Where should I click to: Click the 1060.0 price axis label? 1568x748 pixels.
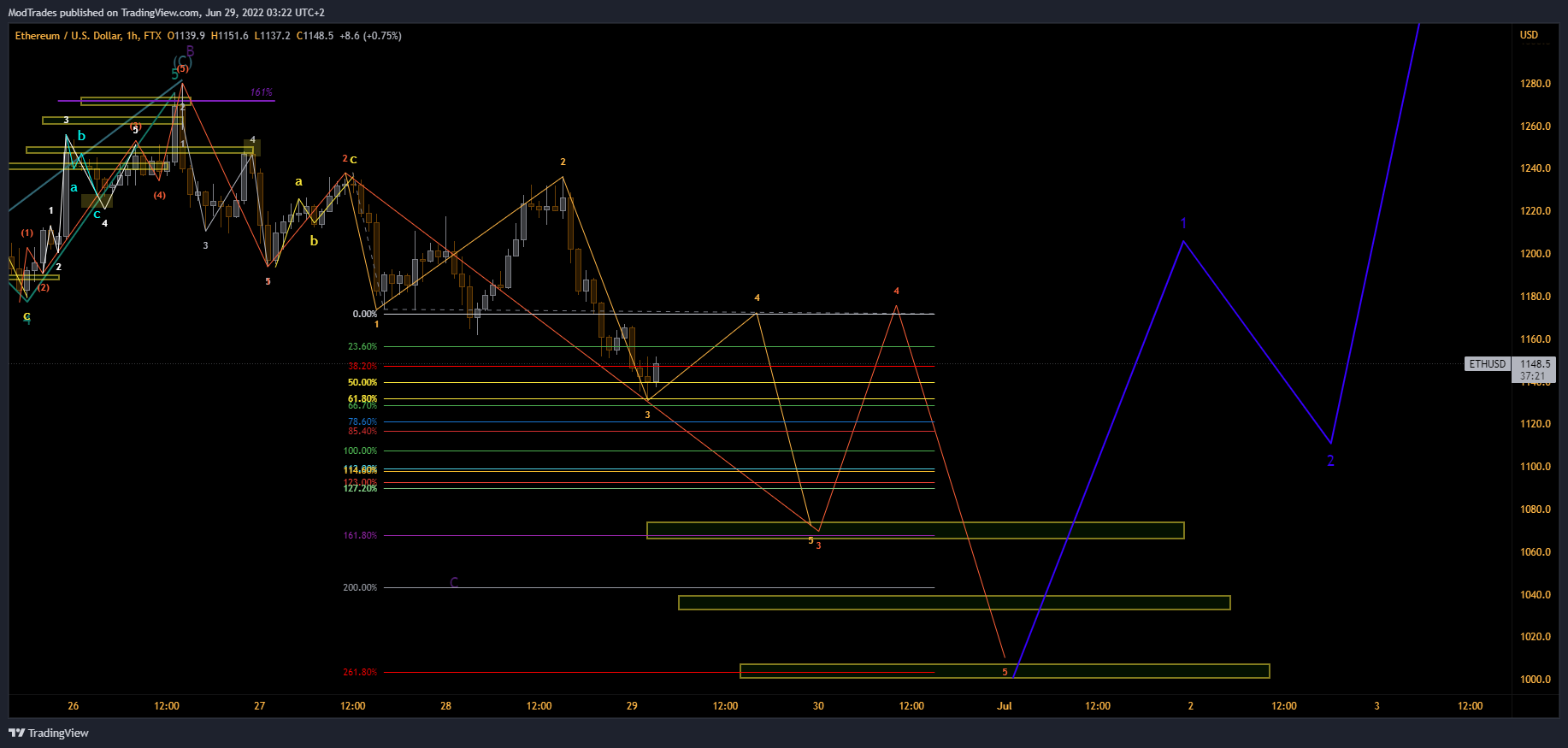click(x=1536, y=552)
